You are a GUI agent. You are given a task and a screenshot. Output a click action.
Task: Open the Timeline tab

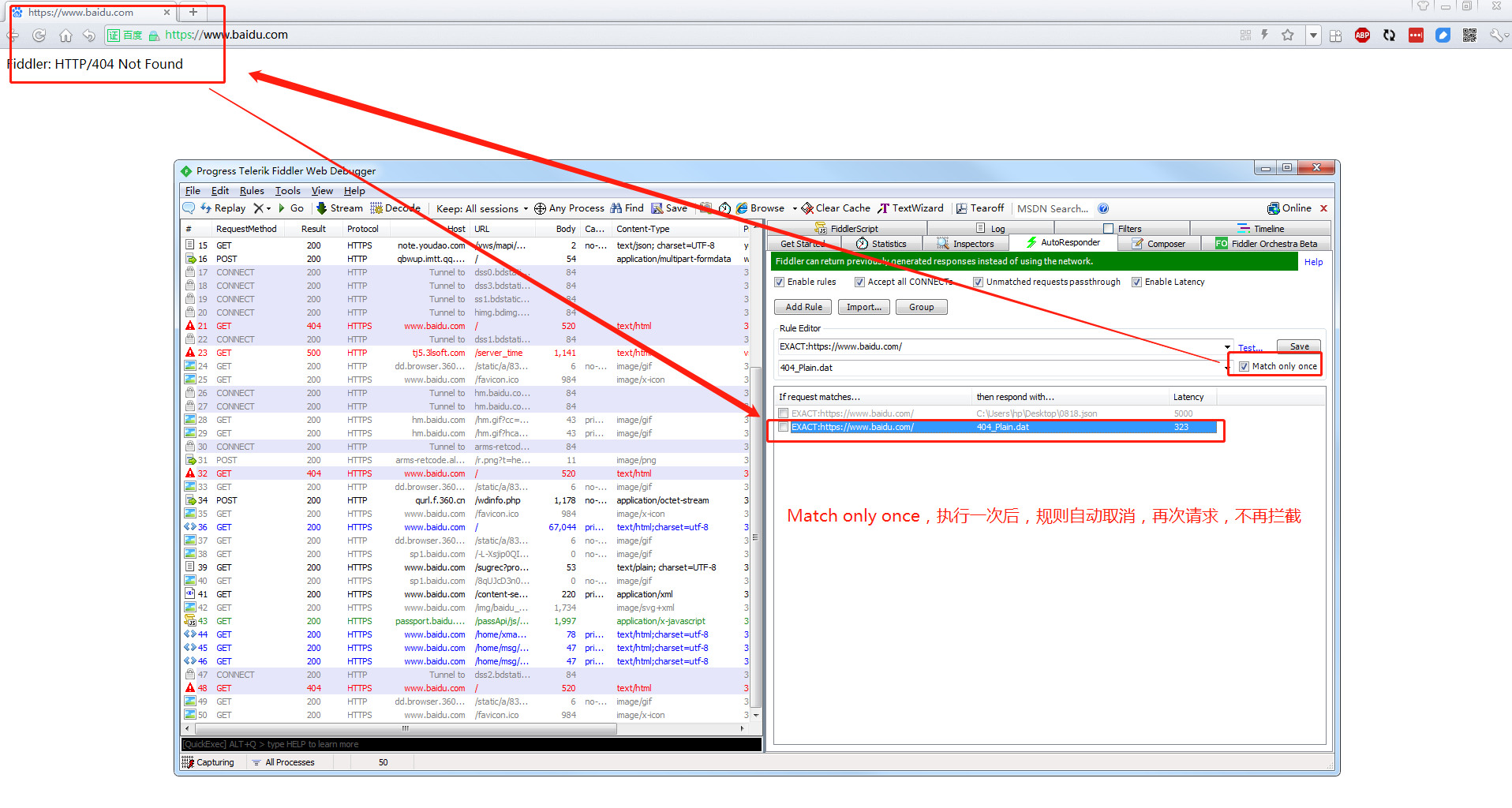(1261, 229)
